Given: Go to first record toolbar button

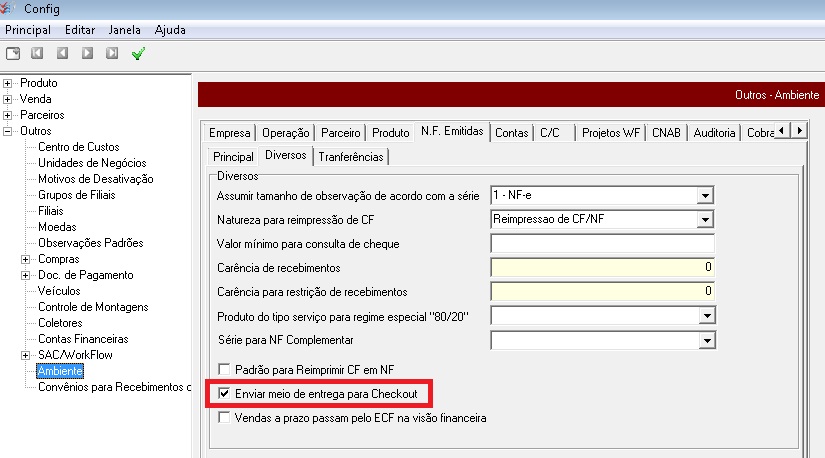Looking at the screenshot, I should (x=38, y=53).
